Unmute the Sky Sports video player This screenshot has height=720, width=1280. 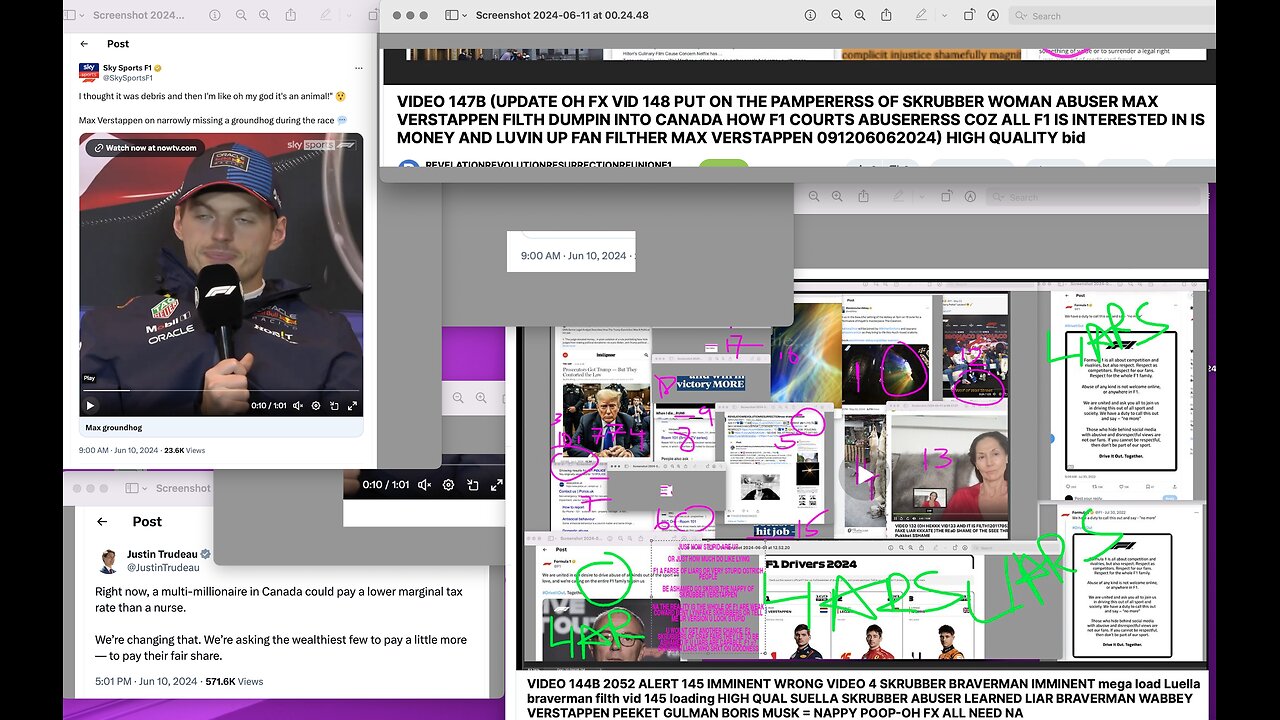[298, 406]
